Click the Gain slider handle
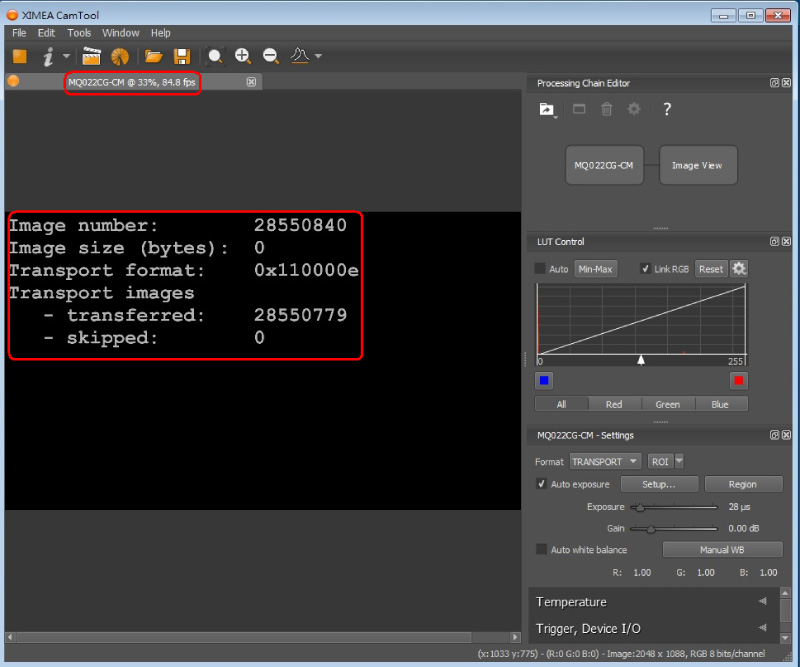800x667 pixels. click(x=651, y=528)
